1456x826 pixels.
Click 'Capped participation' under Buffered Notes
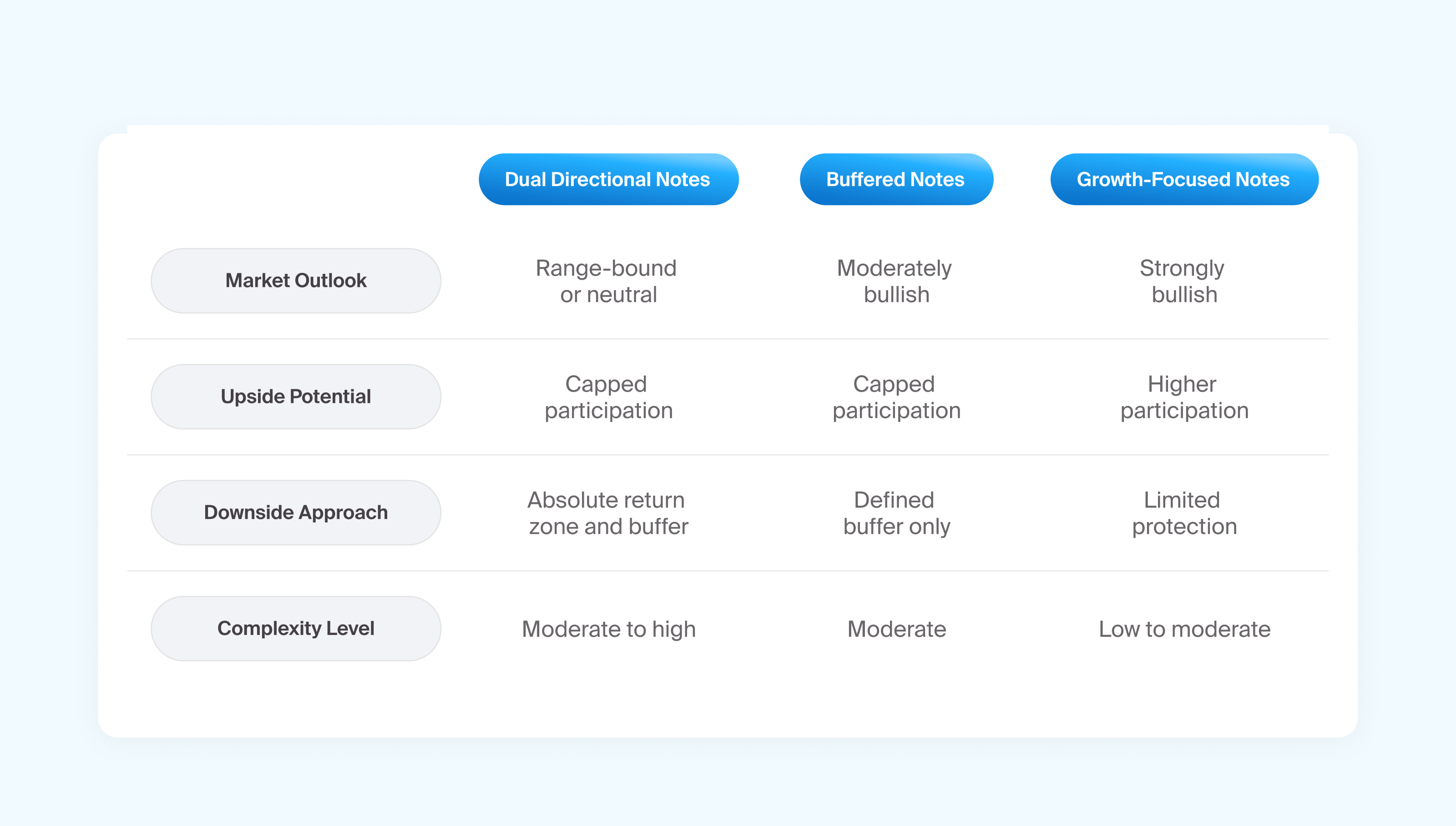pyautogui.click(x=896, y=397)
